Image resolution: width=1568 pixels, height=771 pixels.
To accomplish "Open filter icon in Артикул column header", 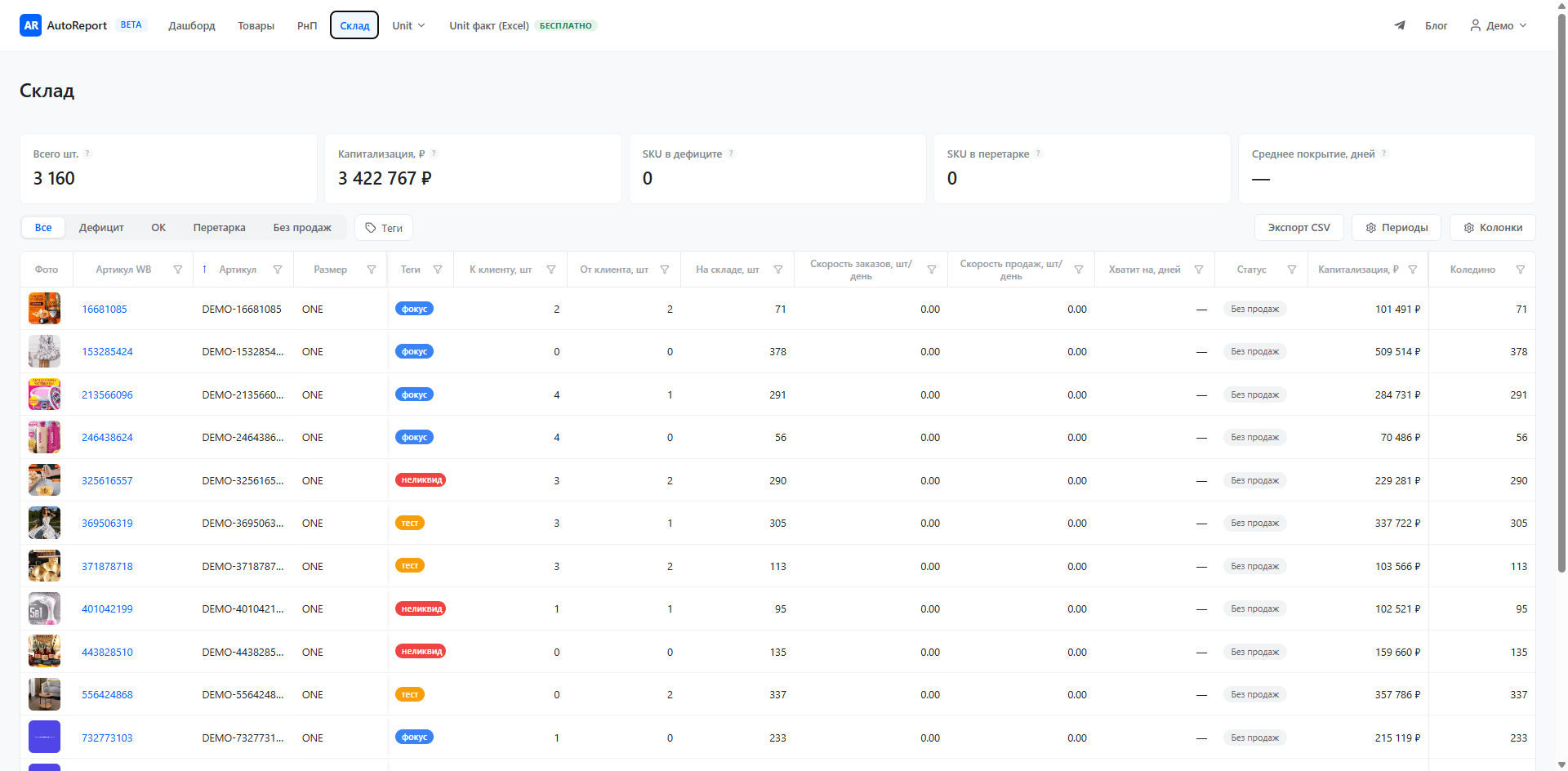I will point(278,270).
